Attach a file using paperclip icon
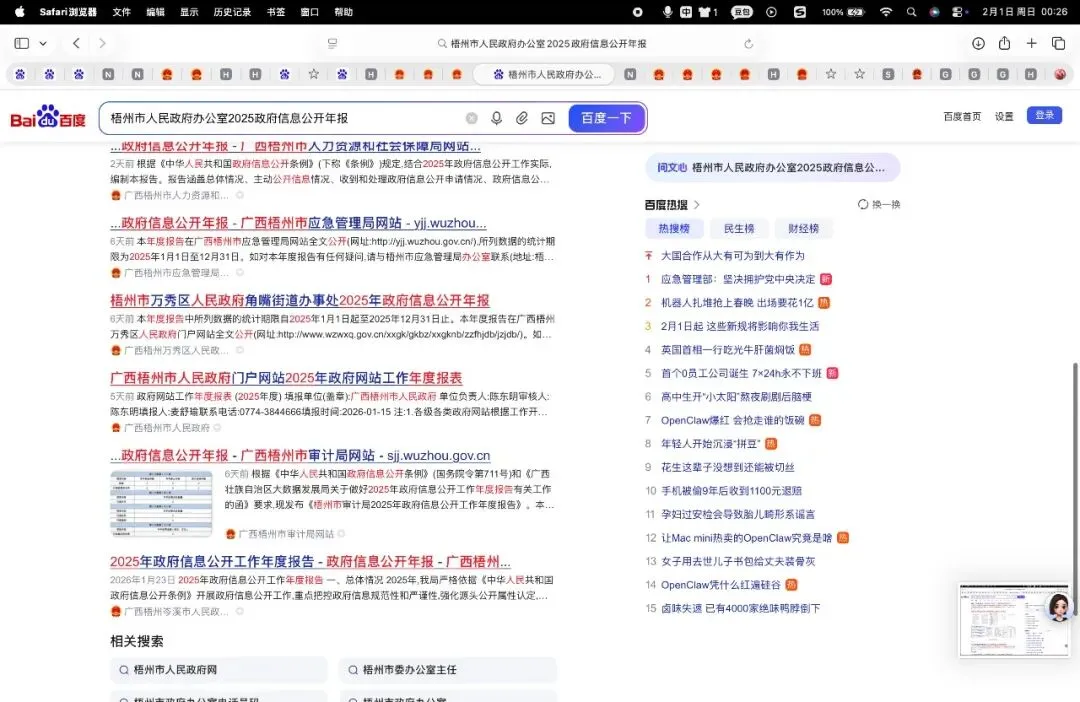 [x=521, y=118]
